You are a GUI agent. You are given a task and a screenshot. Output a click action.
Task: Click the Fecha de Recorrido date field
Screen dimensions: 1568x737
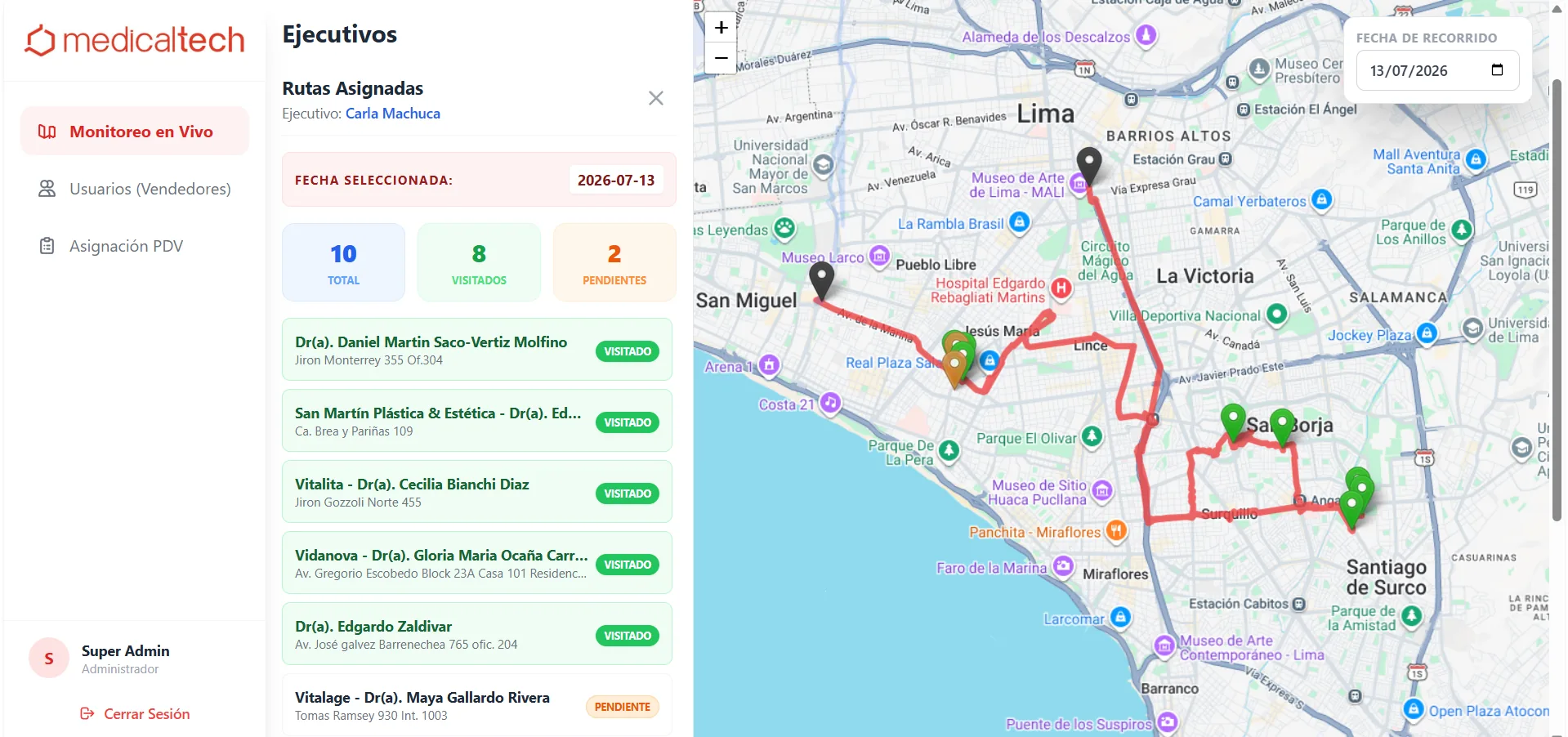coord(1437,70)
